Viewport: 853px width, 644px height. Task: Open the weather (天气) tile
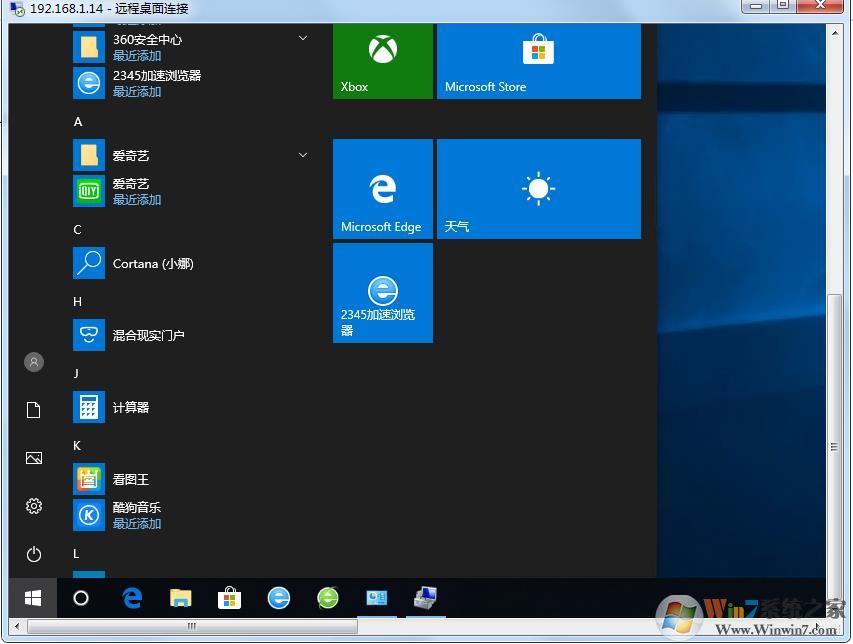pos(538,189)
